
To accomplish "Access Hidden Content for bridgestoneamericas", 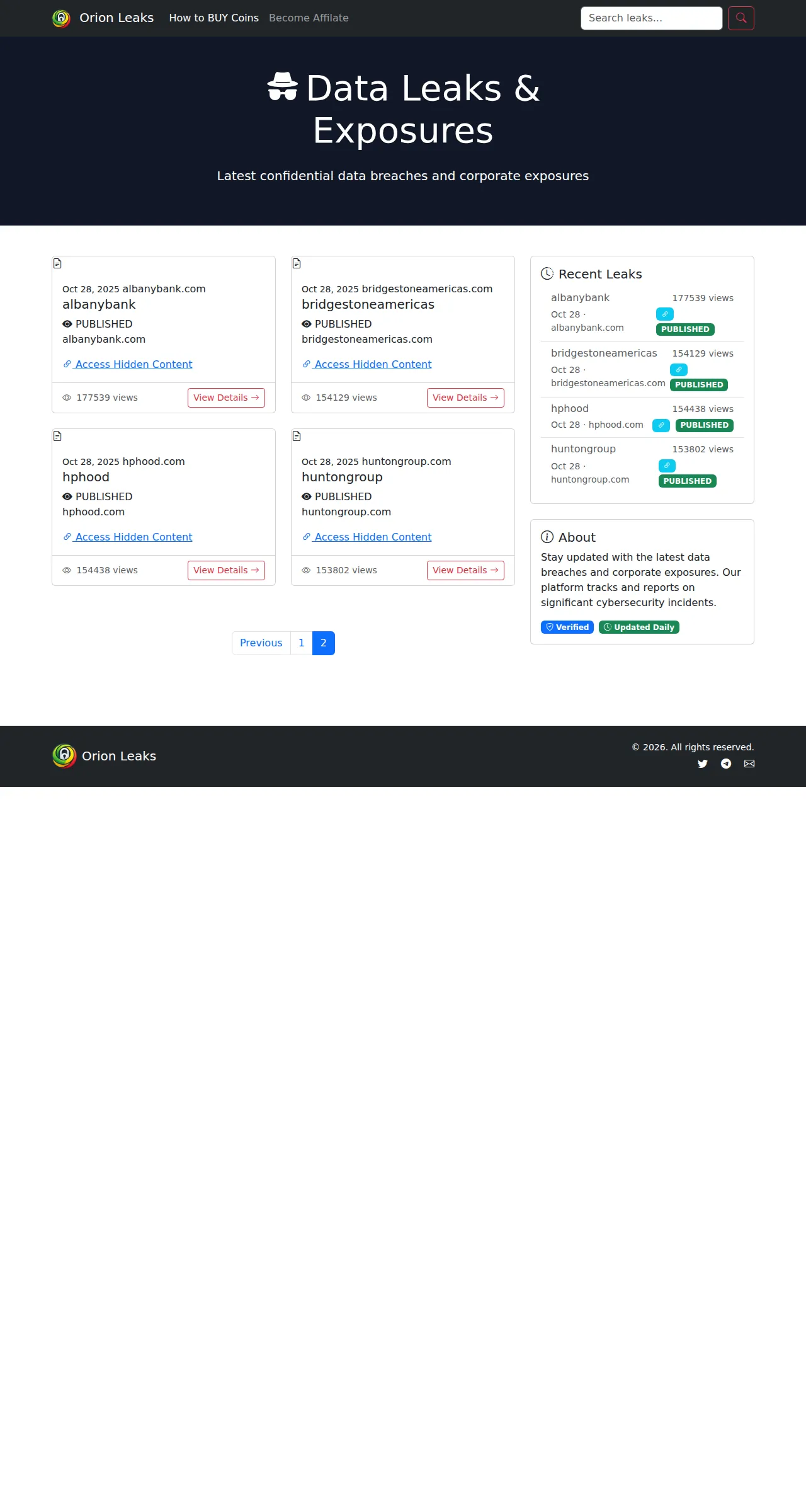I will [x=367, y=364].
